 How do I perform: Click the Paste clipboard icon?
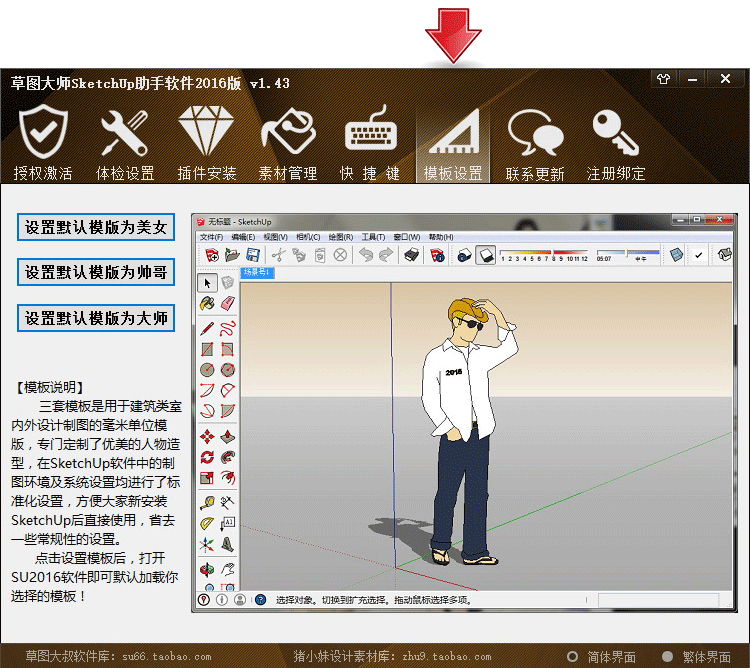pyautogui.click(x=320, y=255)
